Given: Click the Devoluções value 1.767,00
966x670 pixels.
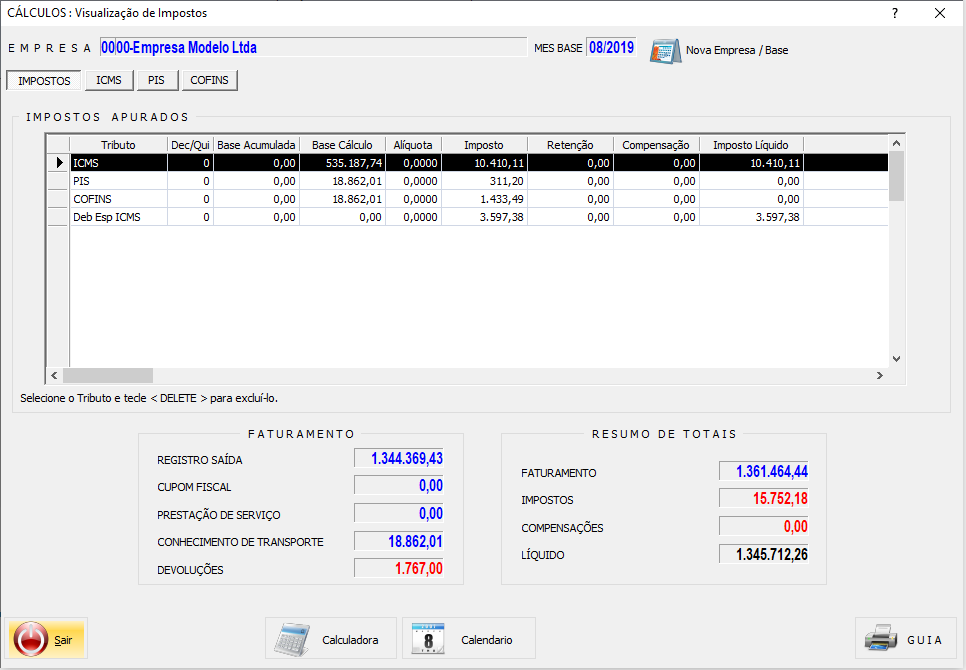Looking at the screenshot, I should point(399,568).
